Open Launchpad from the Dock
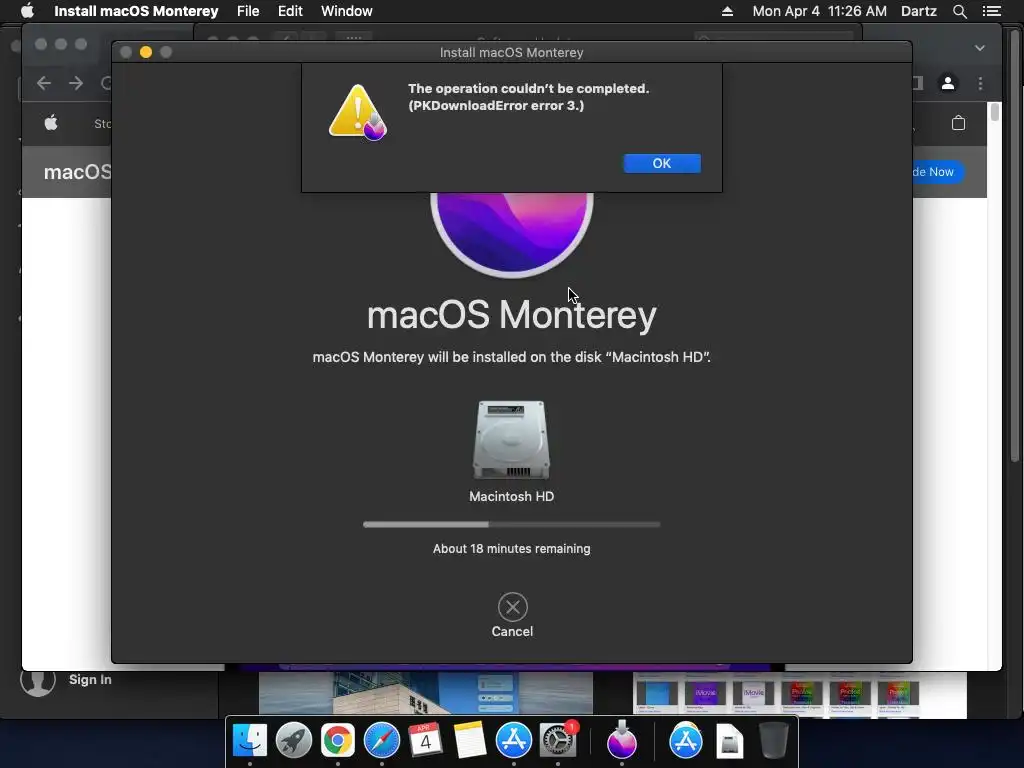The width and height of the screenshot is (1024, 768). point(294,741)
